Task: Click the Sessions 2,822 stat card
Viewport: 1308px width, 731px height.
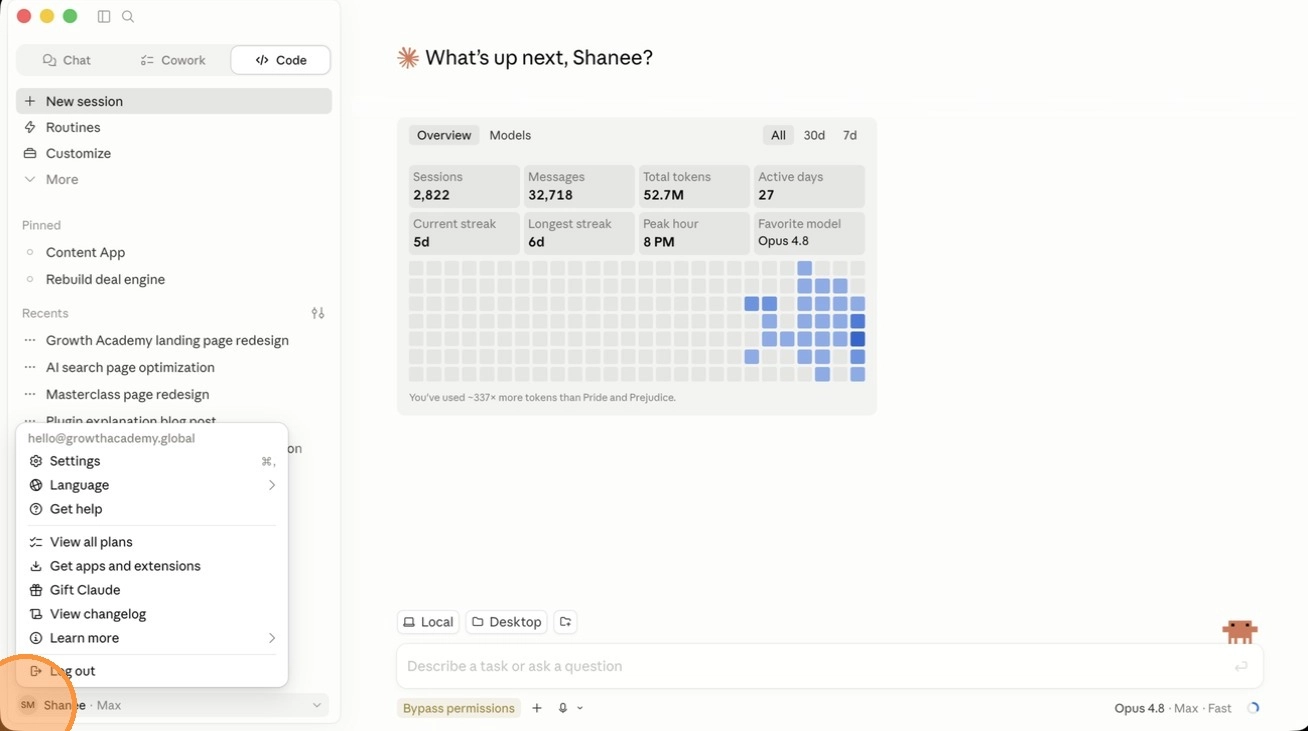Action: (x=464, y=186)
